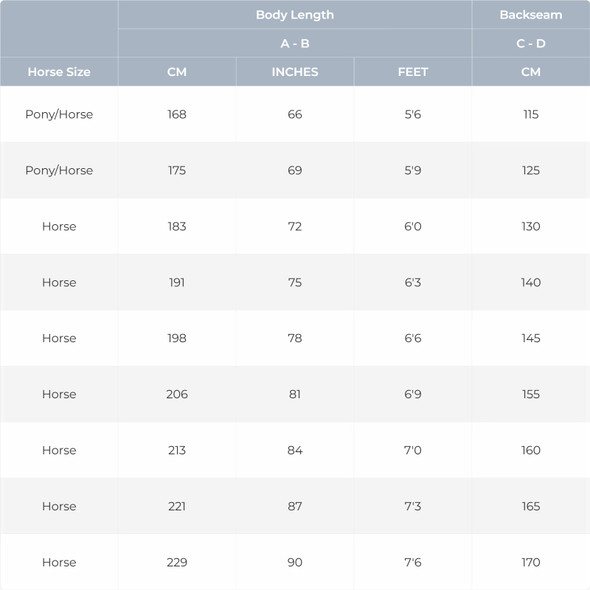Click the backseam value 140
The height and width of the screenshot is (590, 590).
(x=531, y=282)
